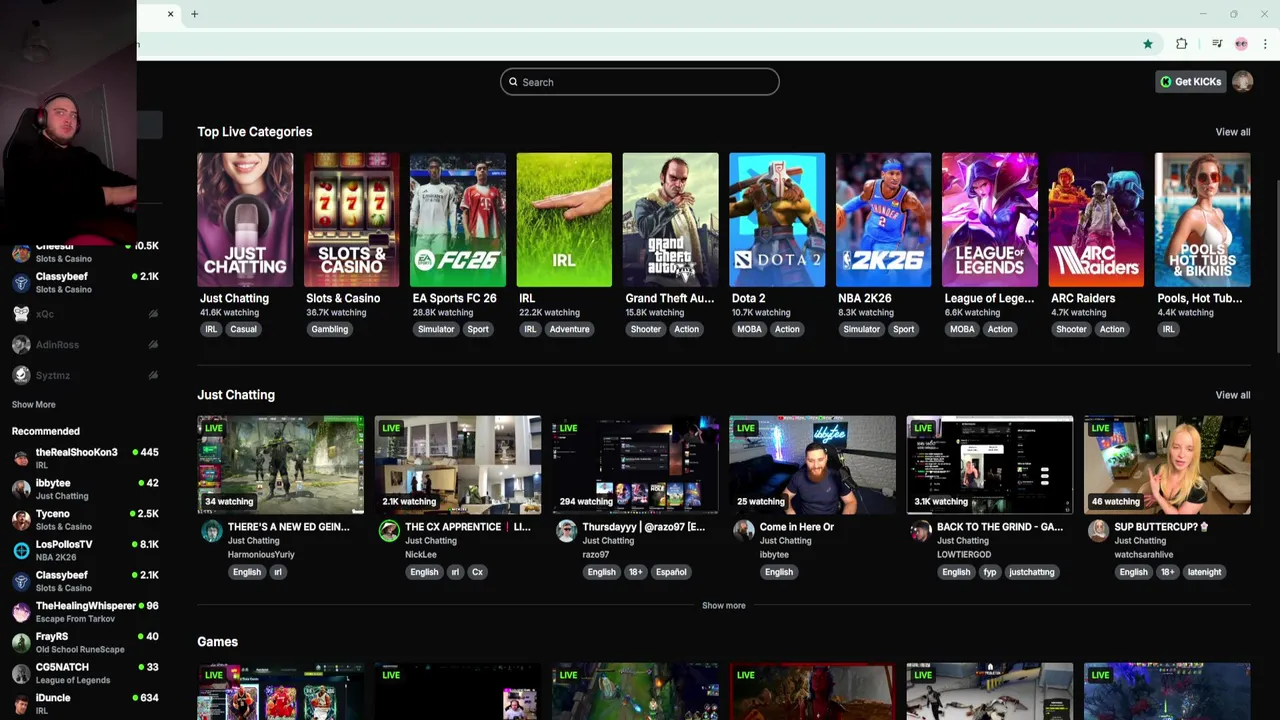Open the Grand Theft Auto category cover
Screen dimensions: 1280x720
pos(670,220)
